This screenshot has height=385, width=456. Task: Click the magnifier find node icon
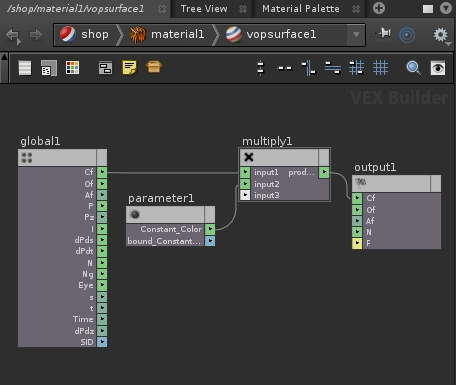pyautogui.click(x=414, y=68)
